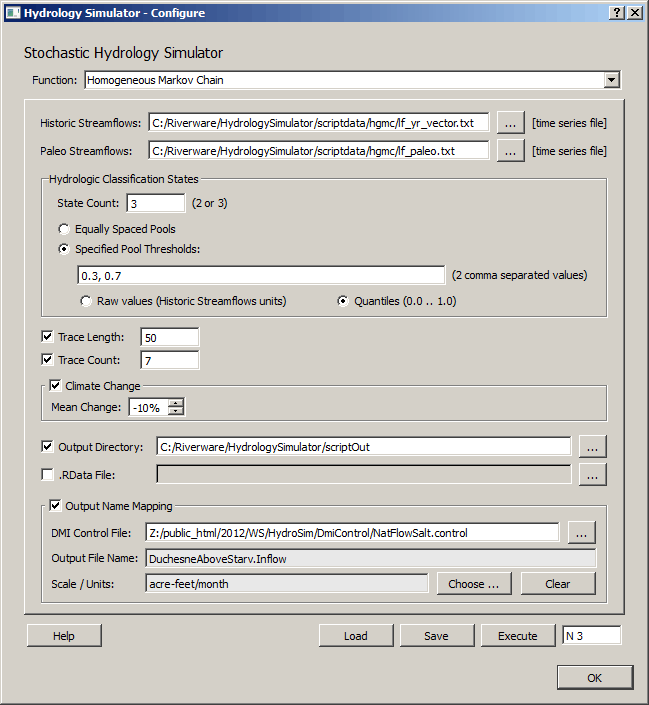Screen dimensions: 649x705
Task: Click the pool thresholds value field
Action: click(261, 276)
